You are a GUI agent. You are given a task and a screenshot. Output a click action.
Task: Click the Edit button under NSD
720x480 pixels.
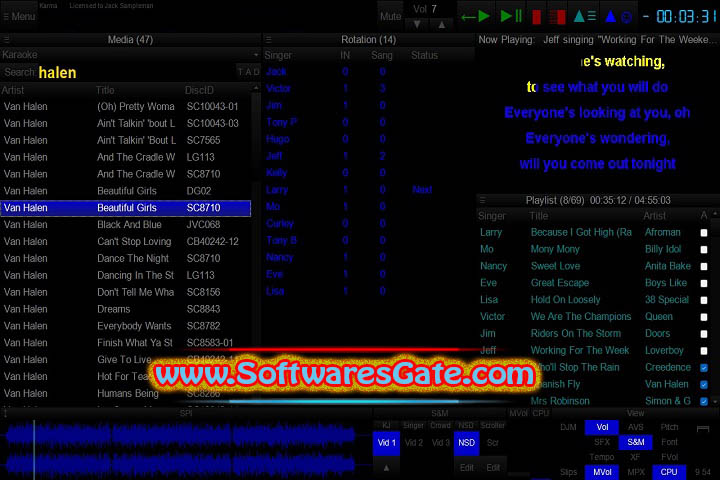467,468
